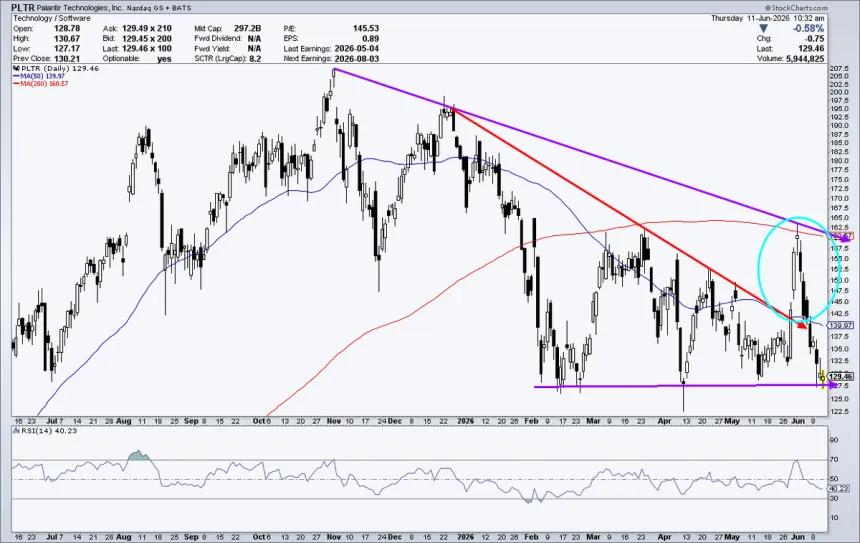Select the Mkt Cap value 297.2B

[247, 28]
